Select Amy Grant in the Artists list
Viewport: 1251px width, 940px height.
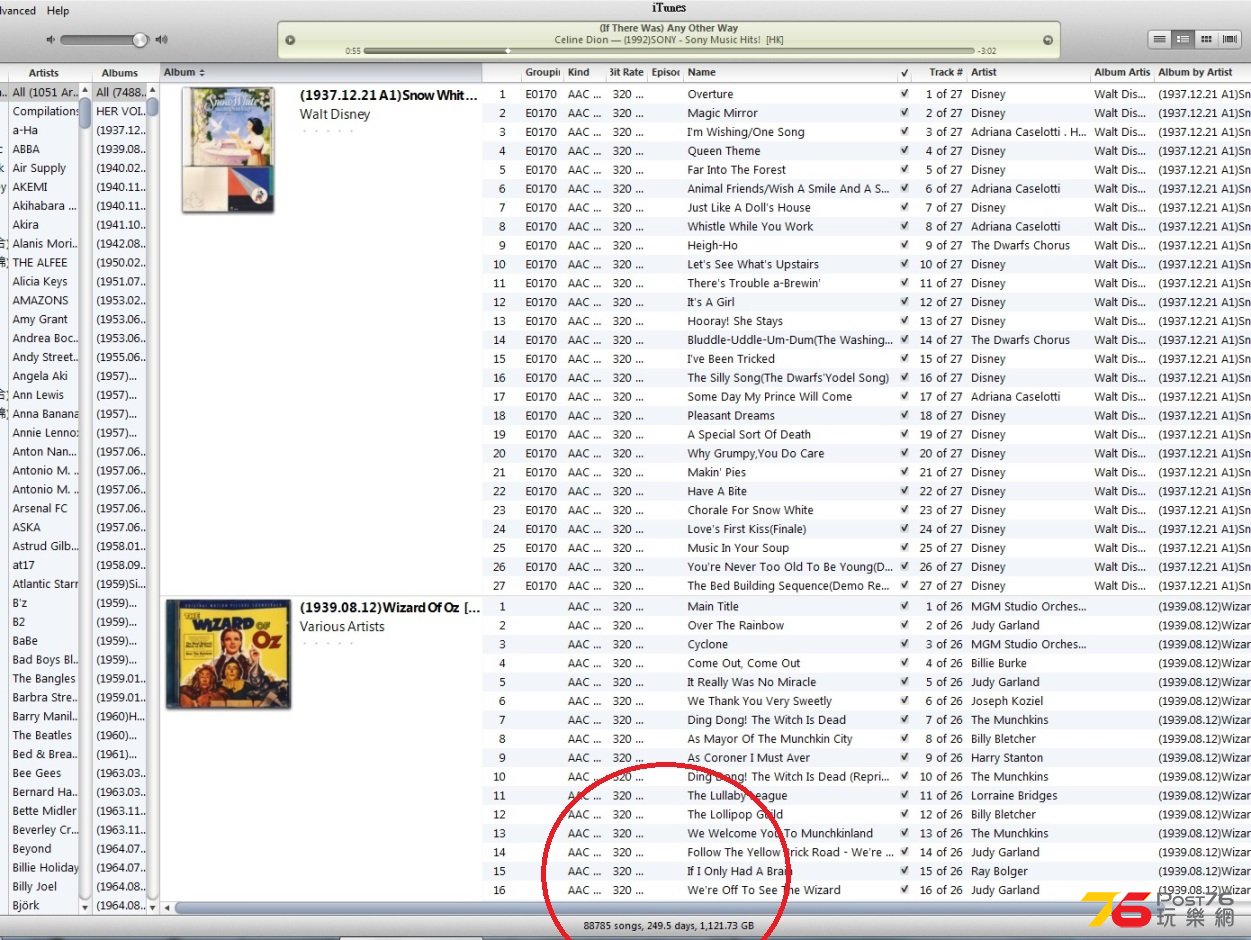pyautogui.click(x=40, y=319)
